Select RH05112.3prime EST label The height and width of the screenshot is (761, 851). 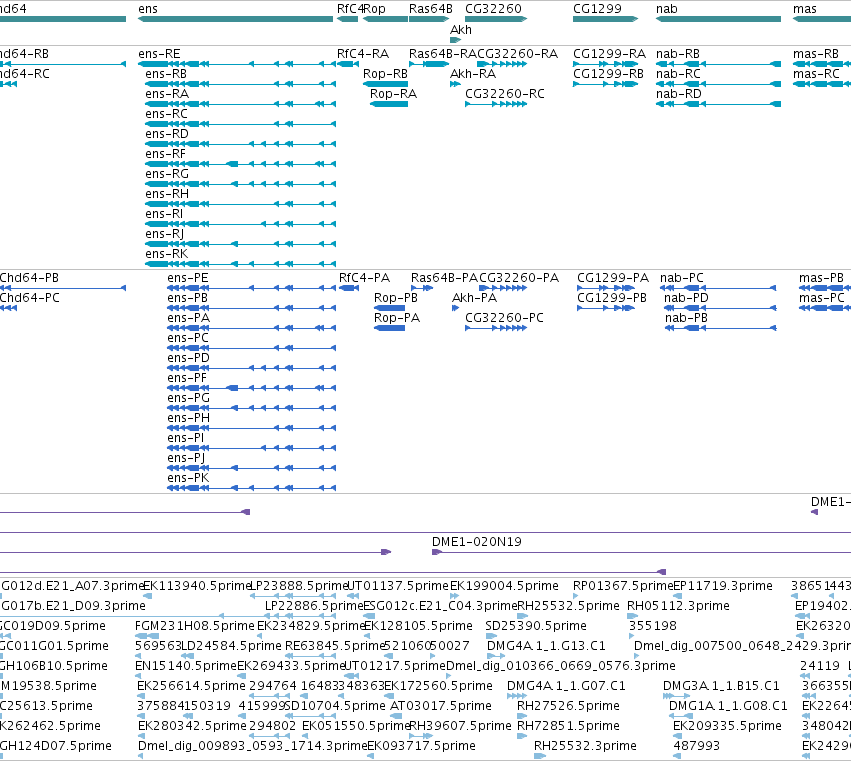(x=678, y=606)
